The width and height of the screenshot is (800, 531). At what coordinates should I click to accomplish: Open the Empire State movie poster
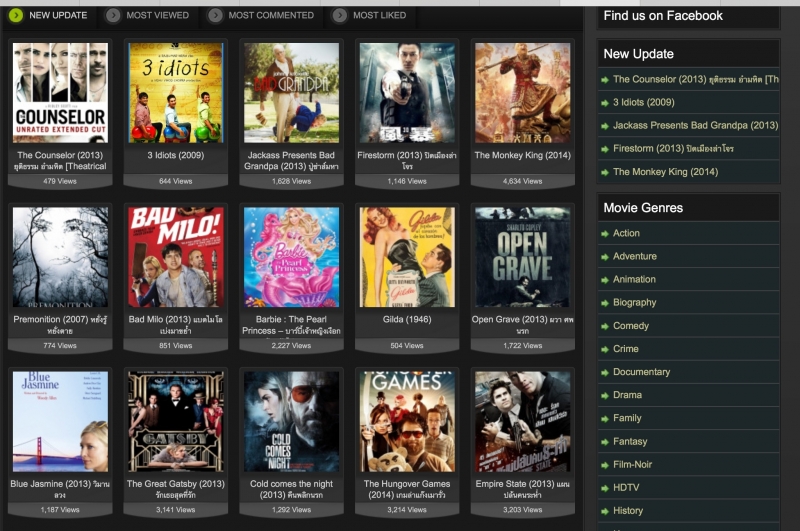tap(522, 421)
